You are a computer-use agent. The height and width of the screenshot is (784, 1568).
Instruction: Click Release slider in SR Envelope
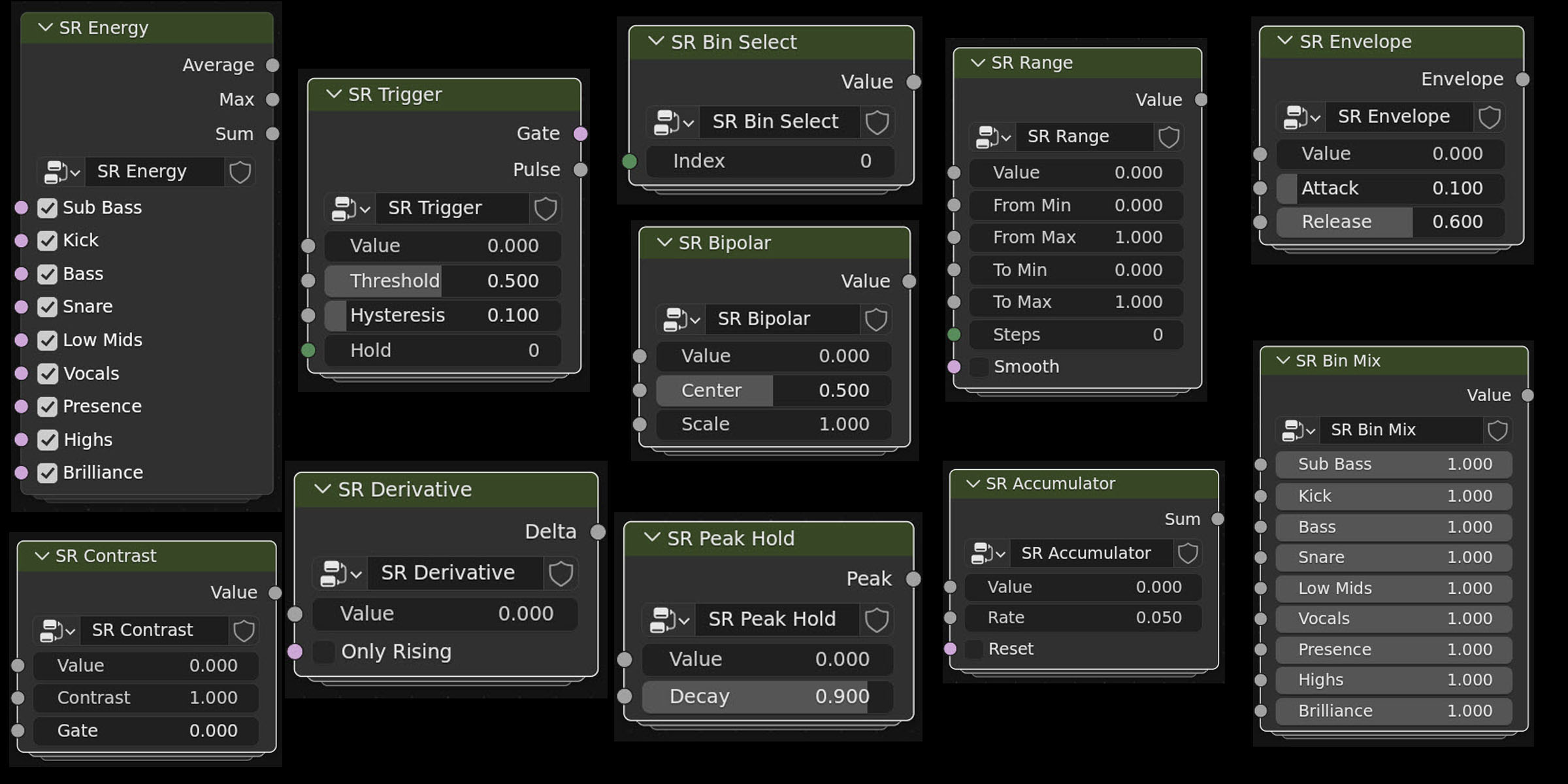click(x=1391, y=222)
